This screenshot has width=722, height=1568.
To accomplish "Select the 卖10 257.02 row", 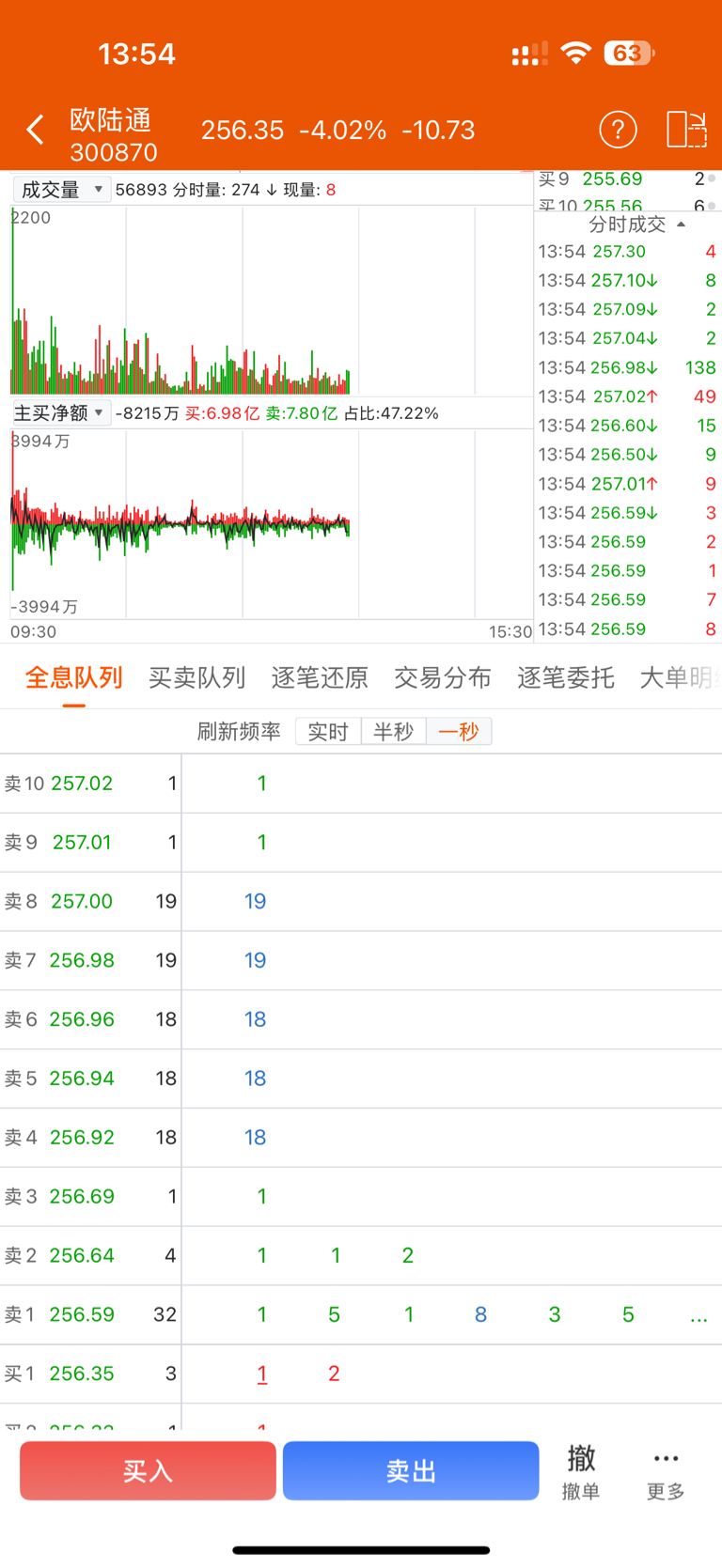I will [x=361, y=784].
